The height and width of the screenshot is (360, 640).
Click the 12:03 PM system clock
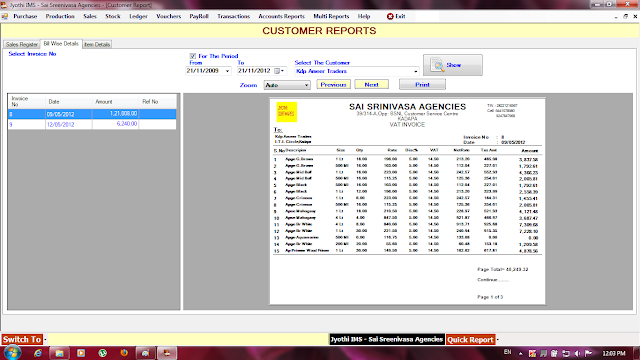point(613,353)
